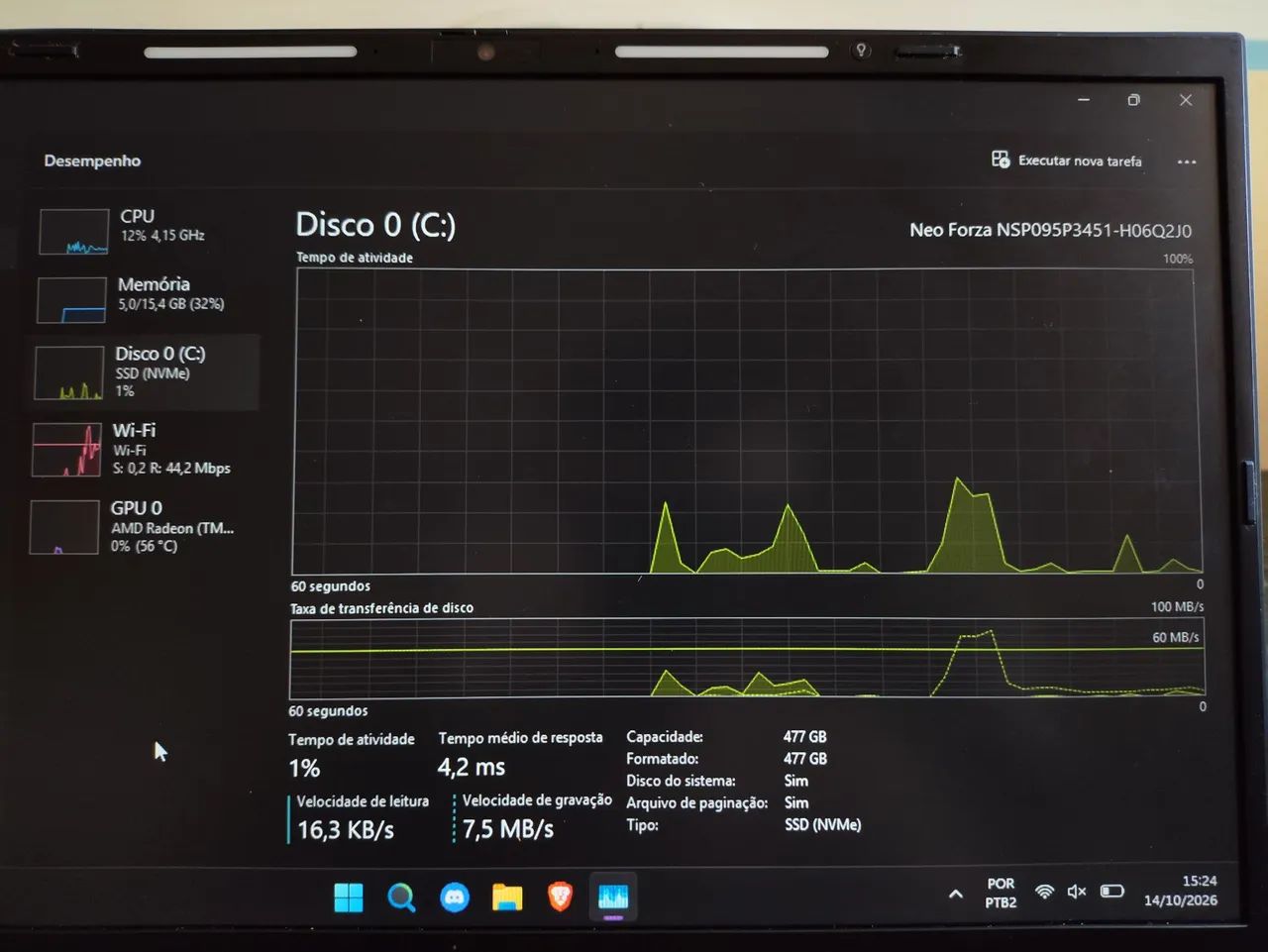Viewport: 1268px width, 952px height.
Task: Open clock and date 15:24 panel
Action: [x=1181, y=891]
